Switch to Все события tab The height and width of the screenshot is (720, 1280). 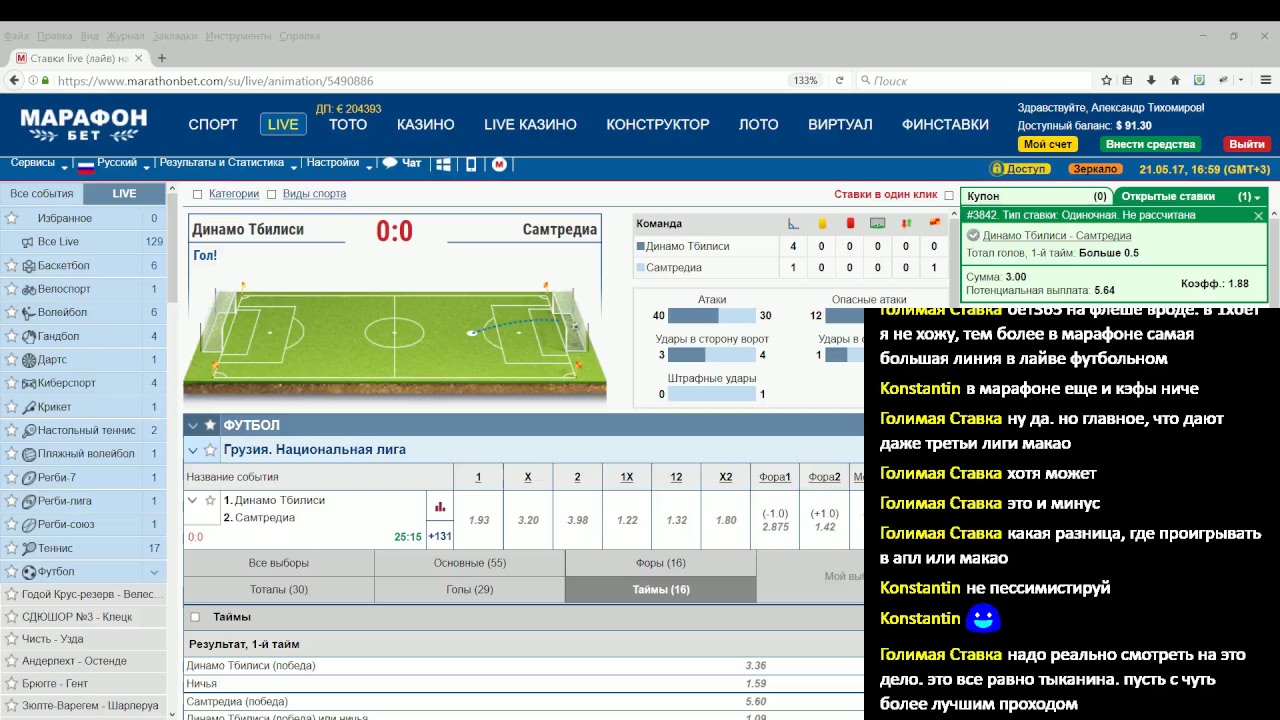tap(41, 194)
